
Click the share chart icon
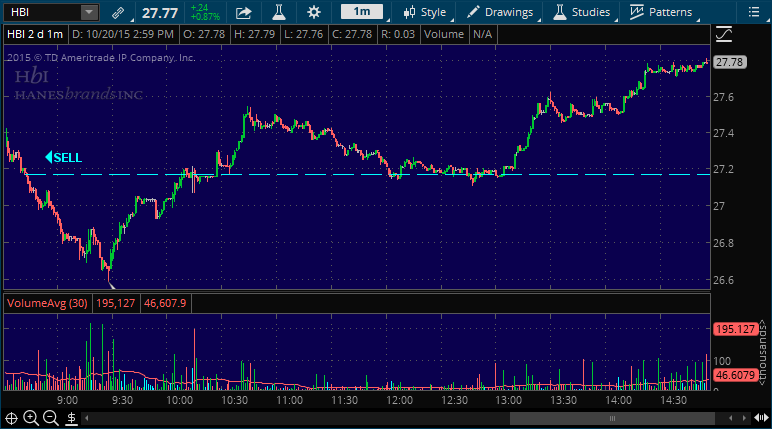[243, 12]
